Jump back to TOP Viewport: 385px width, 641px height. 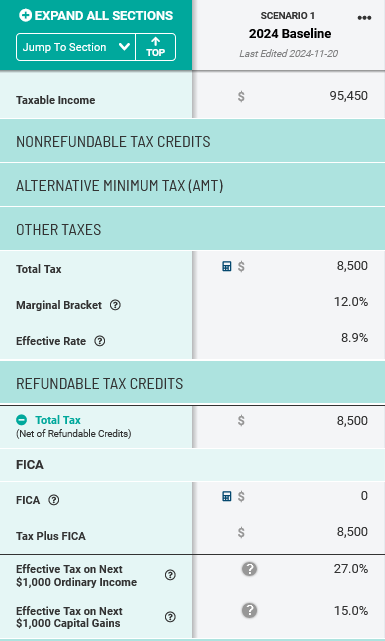(155, 47)
